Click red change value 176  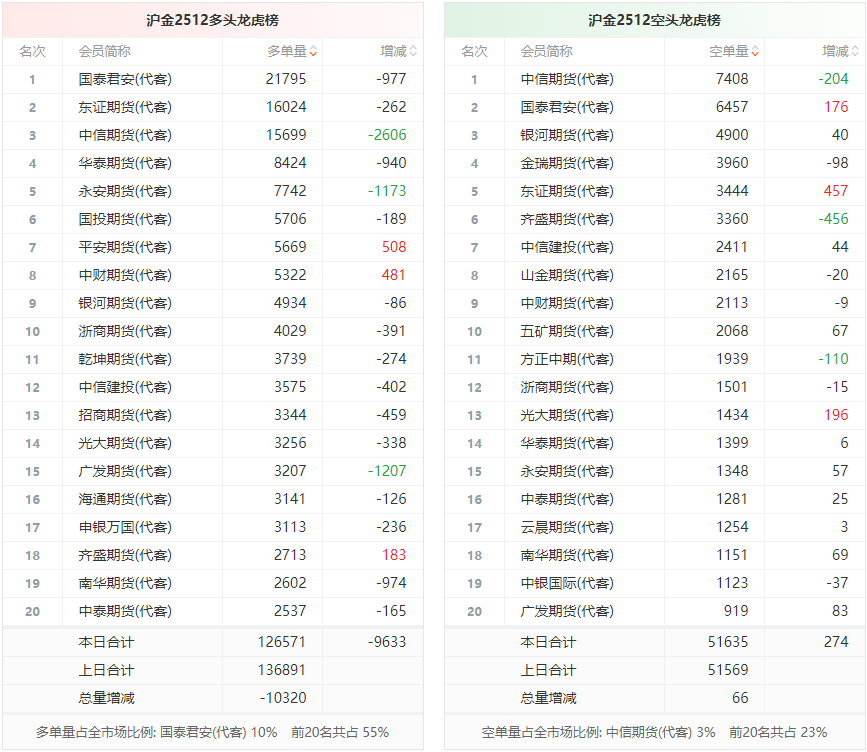click(x=836, y=107)
